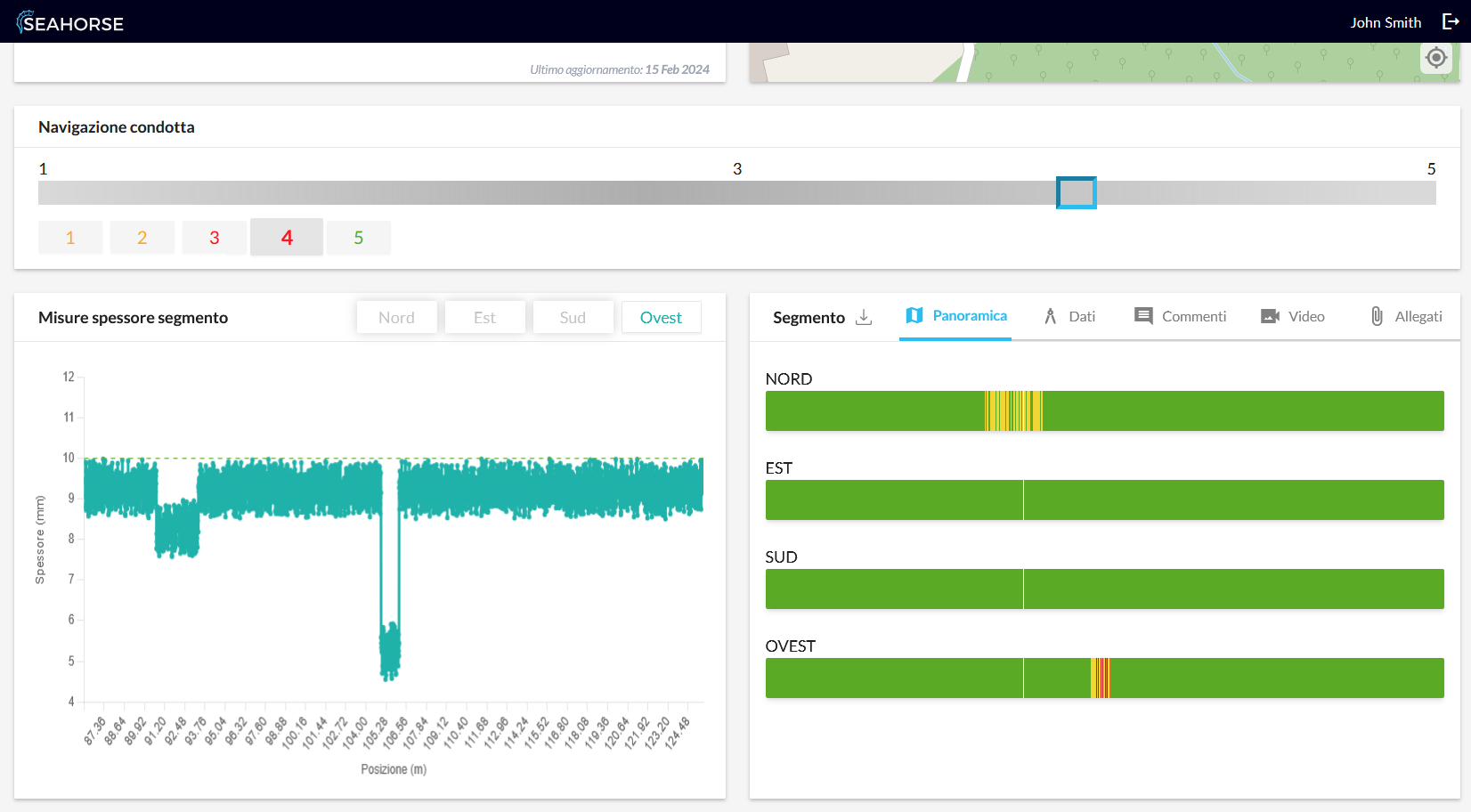Click the Panoramica map icon

(914, 316)
